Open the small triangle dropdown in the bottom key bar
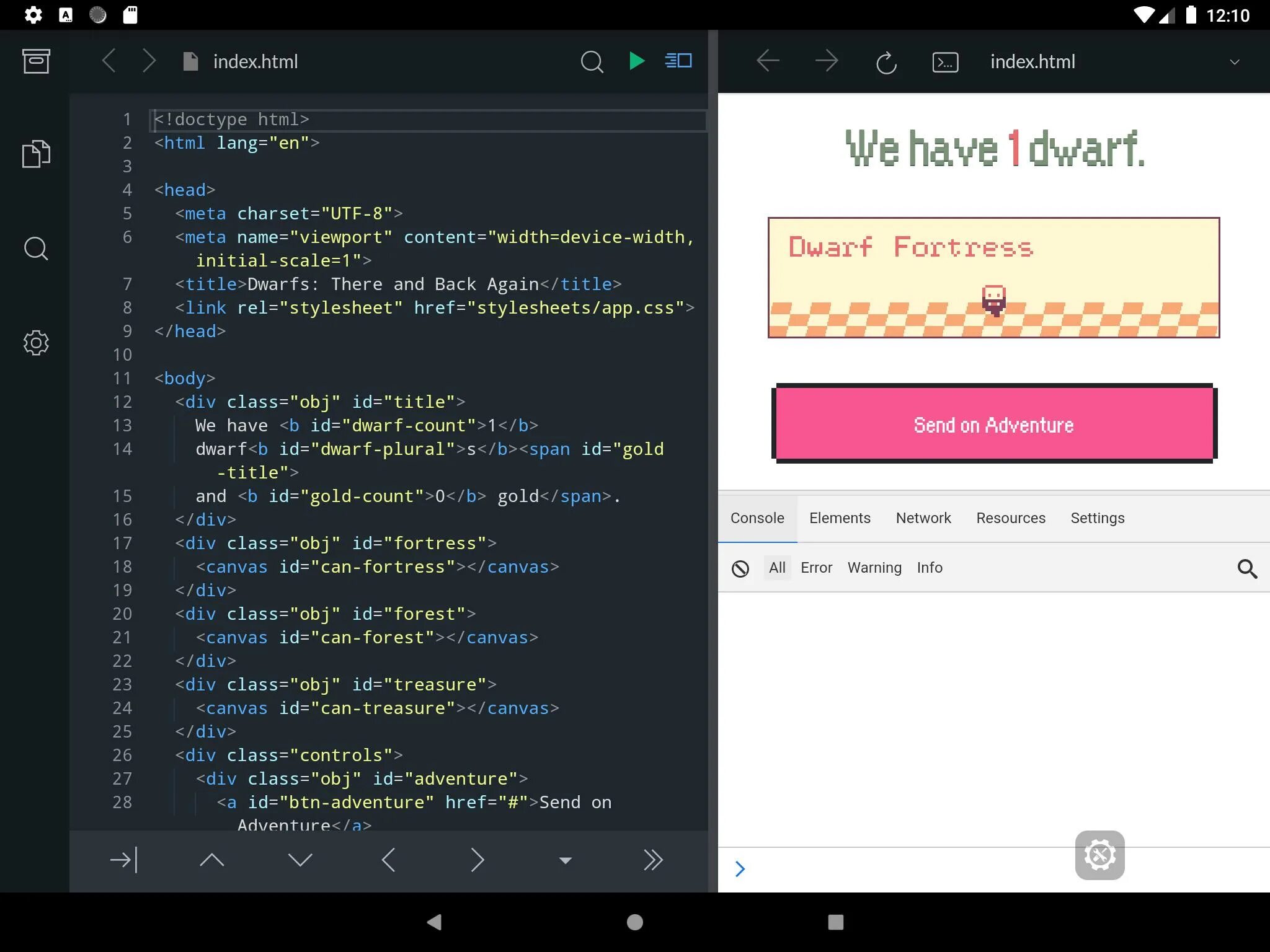The image size is (1270, 952). click(565, 860)
